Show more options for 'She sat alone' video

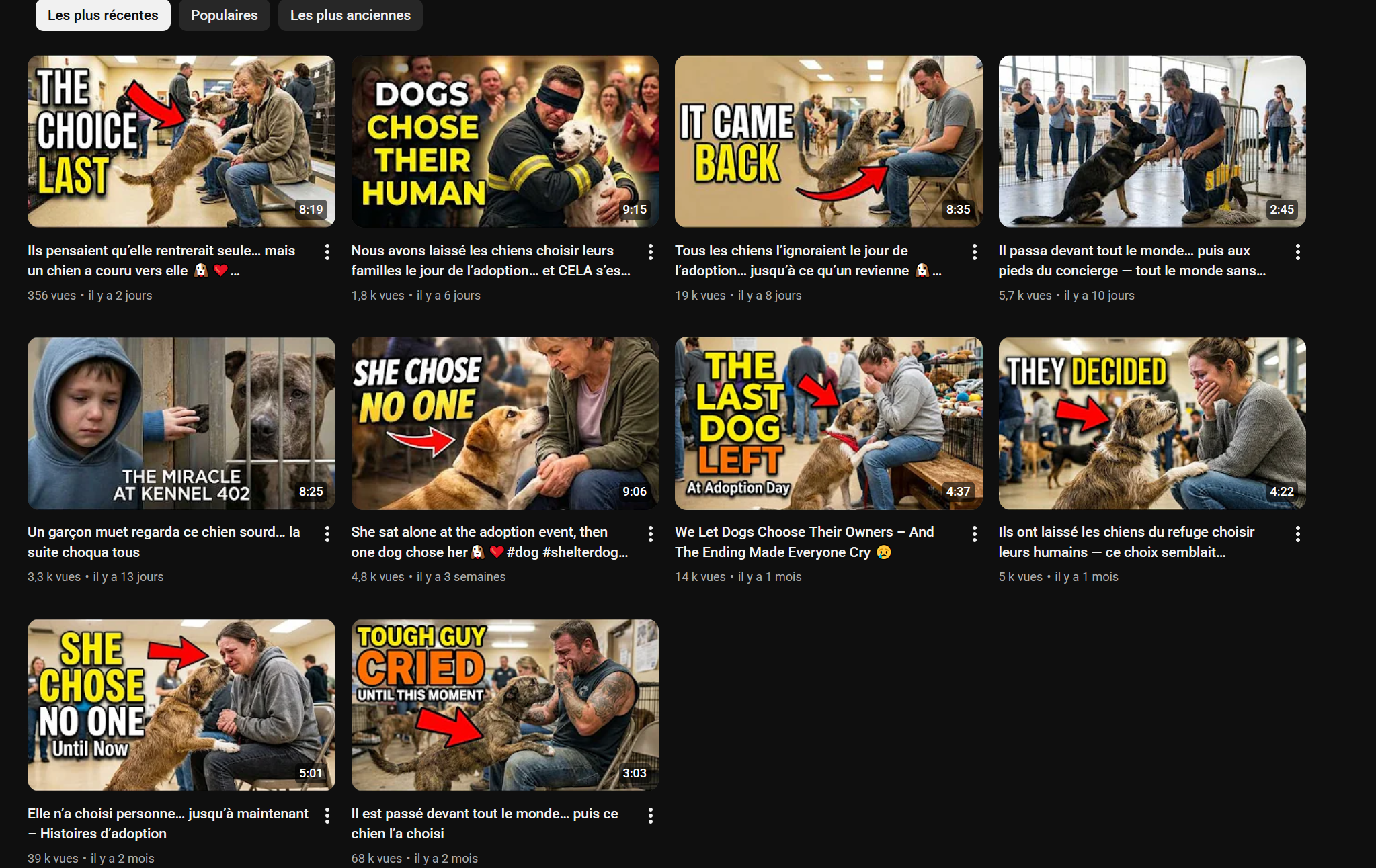click(x=650, y=534)
